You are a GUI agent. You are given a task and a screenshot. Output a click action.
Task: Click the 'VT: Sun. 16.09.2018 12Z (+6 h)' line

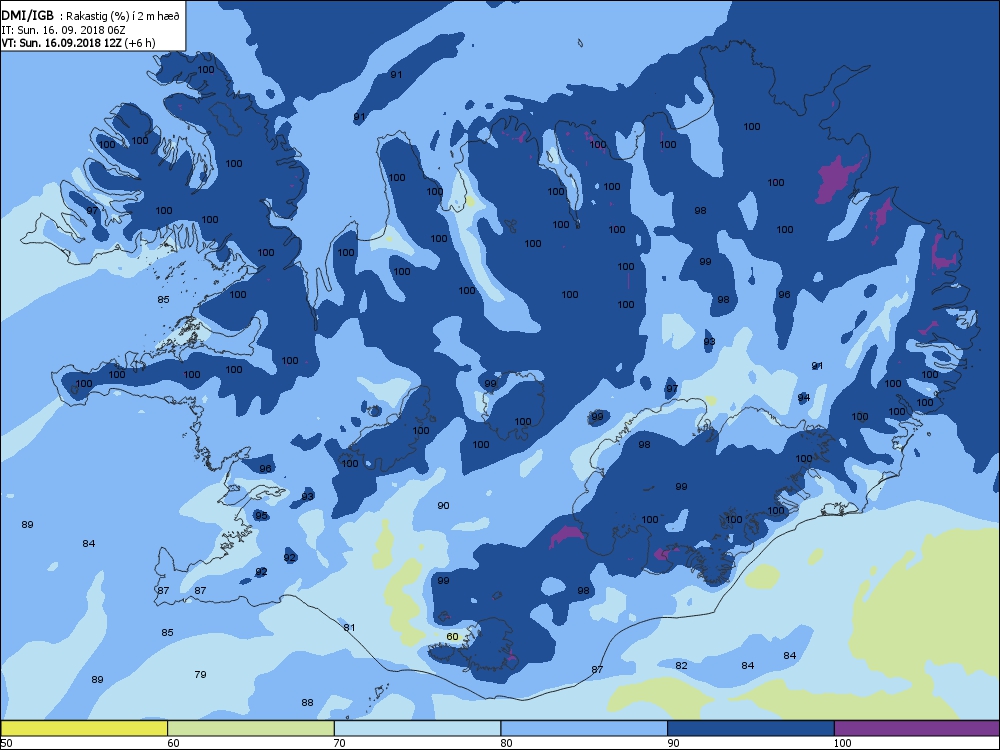point(78,43)
